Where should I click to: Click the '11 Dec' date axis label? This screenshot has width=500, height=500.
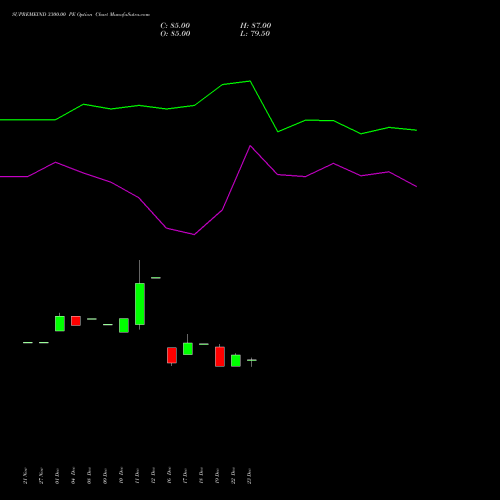[x=137, y=476]
